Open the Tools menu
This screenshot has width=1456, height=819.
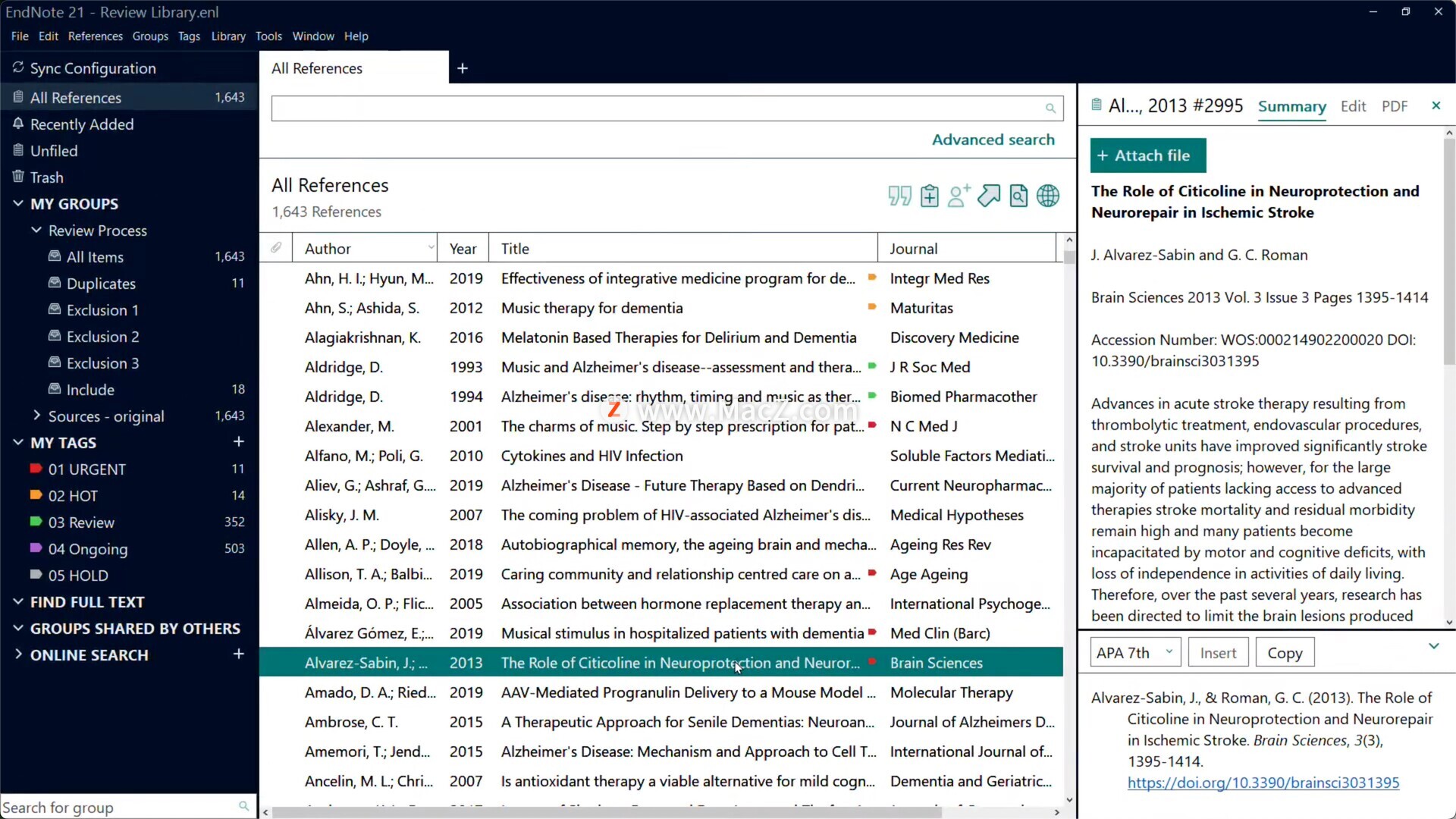tap(268, 36)
